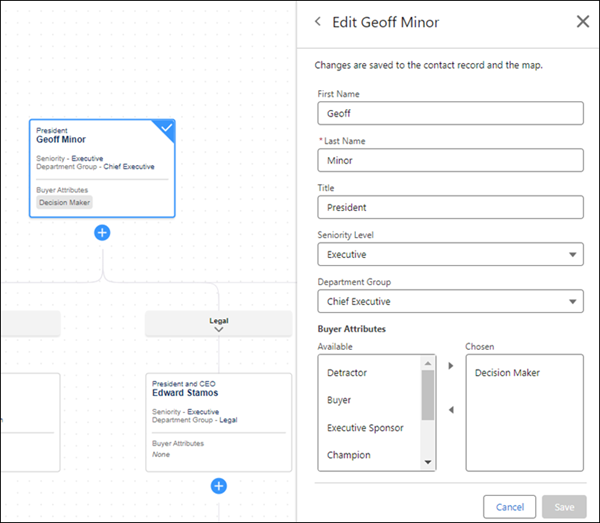Select Champion in the Available list

pyautogui.click(x=349, y=455)
